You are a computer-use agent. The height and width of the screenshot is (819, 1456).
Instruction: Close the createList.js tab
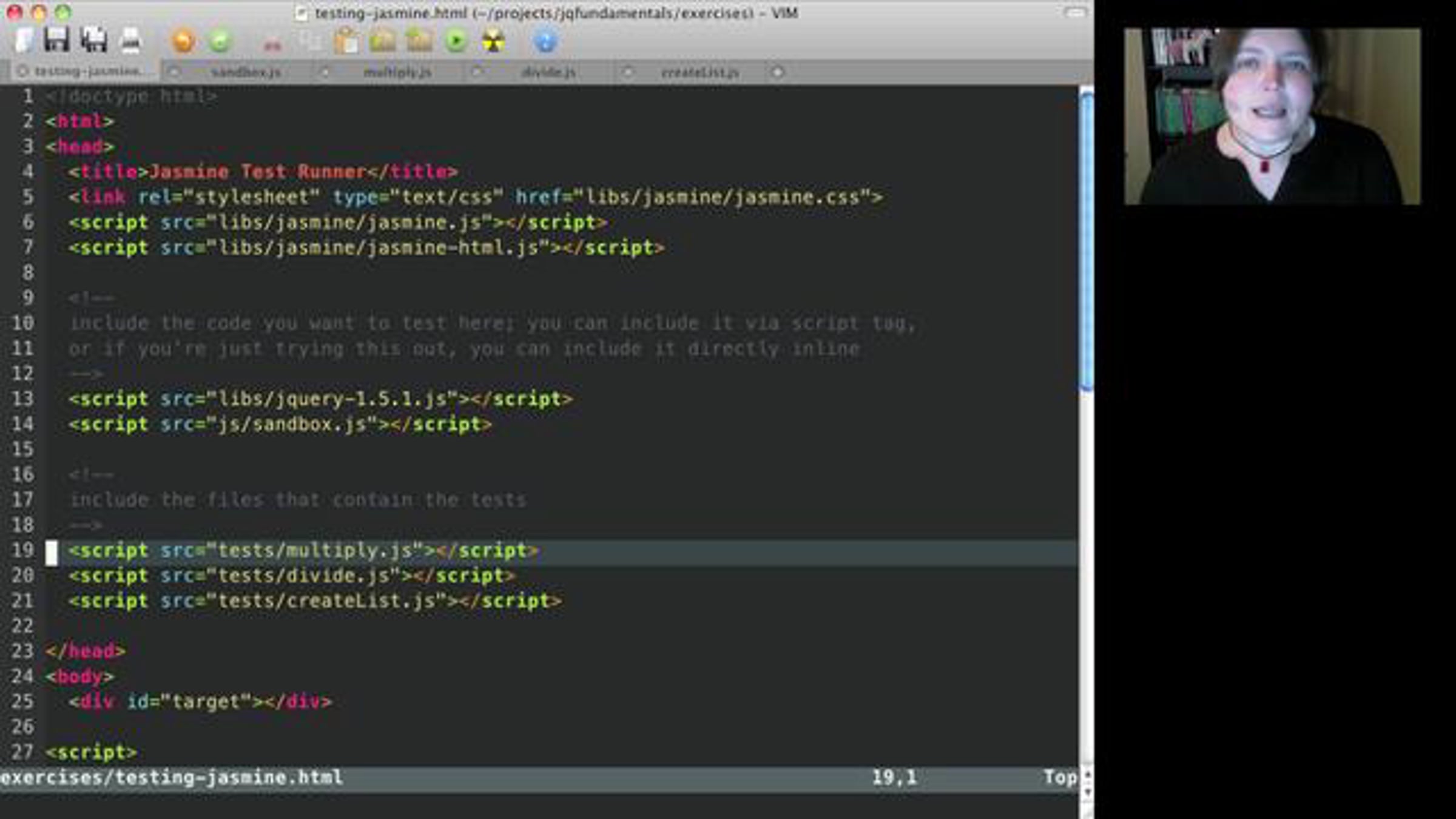[x=627, y=72]
